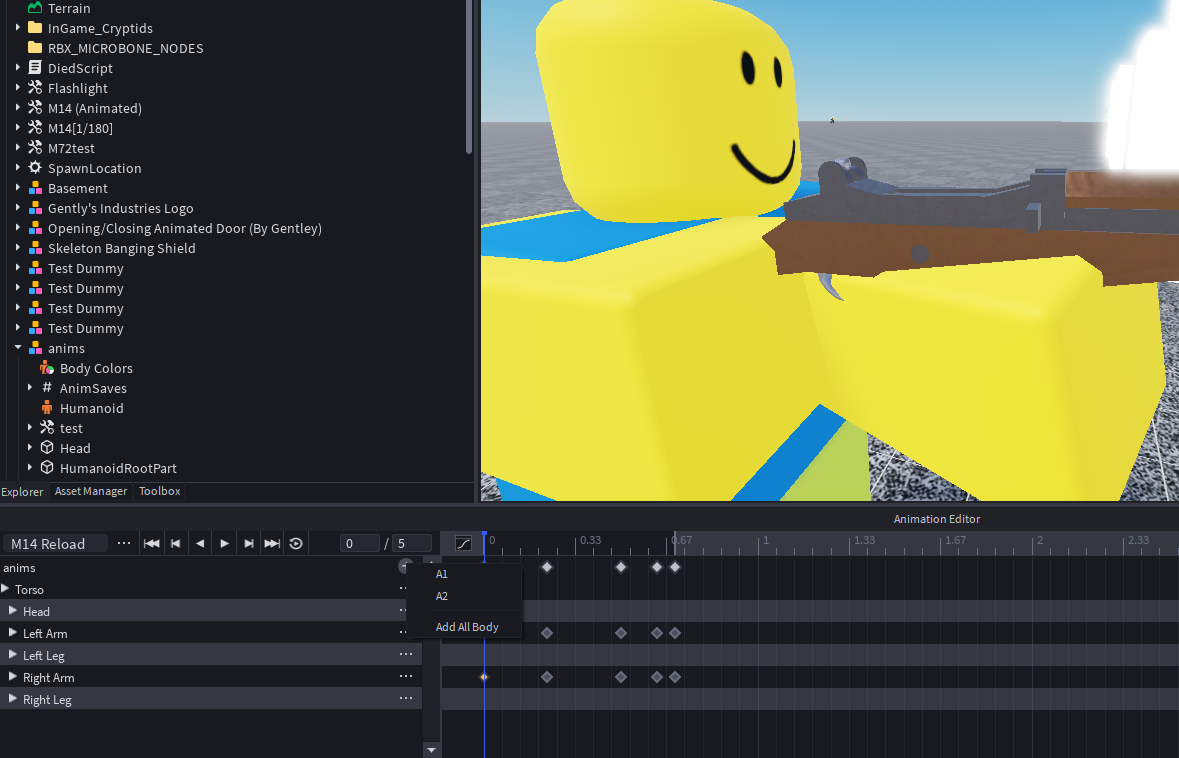Click the end frame input field showing 5

412,543
